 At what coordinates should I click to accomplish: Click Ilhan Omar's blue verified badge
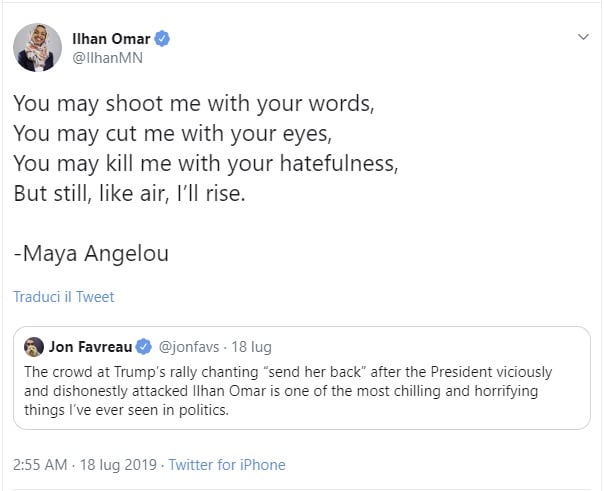(x=162, y=39)
